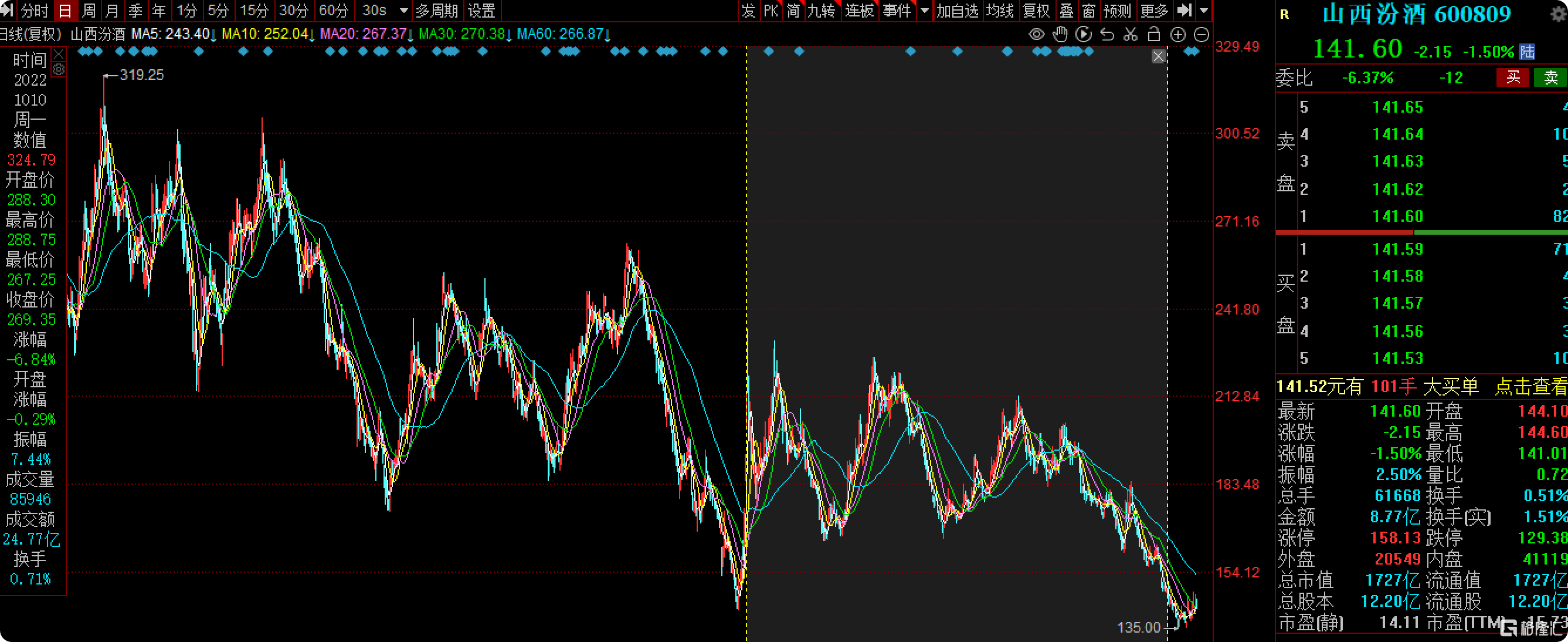Click the 日线(复权) chart label

point(31,34)
